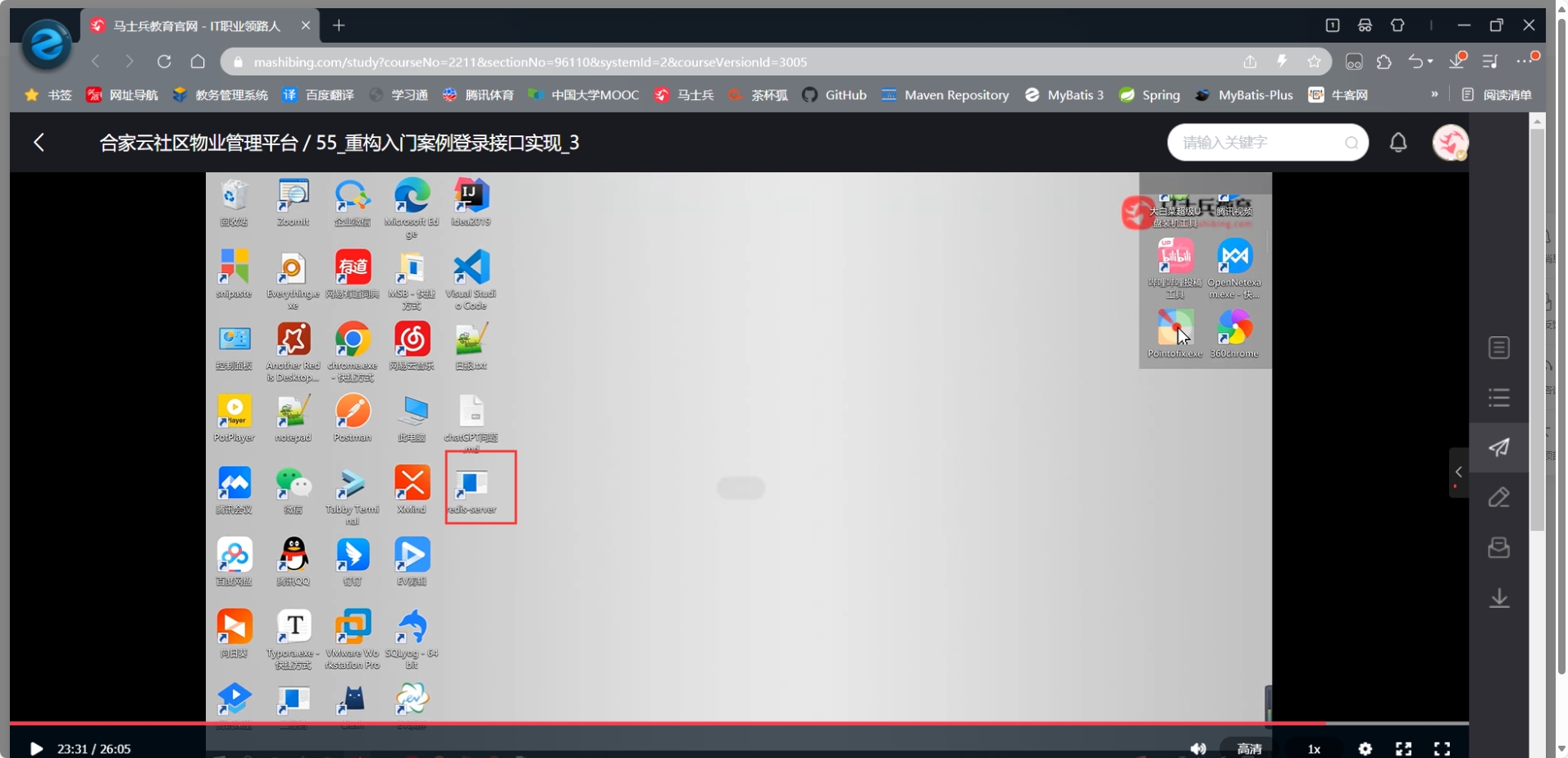Click the share icon in the address bar

1250,62
